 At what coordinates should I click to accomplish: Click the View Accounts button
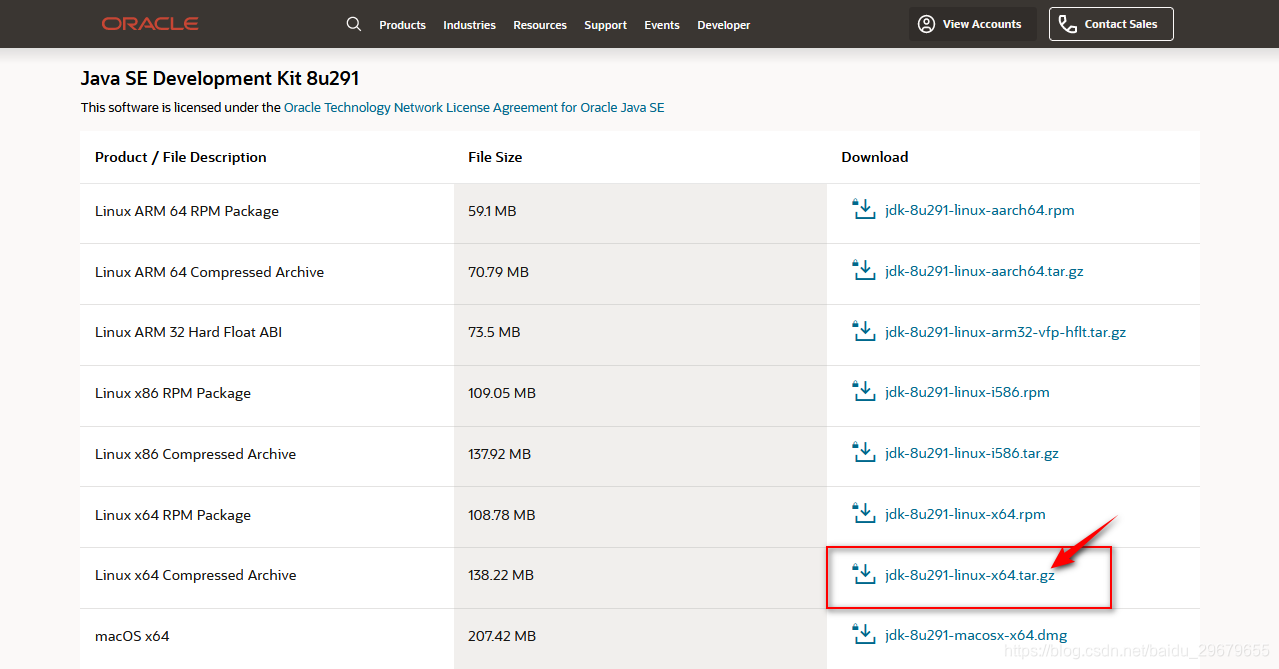pos(971,24)
